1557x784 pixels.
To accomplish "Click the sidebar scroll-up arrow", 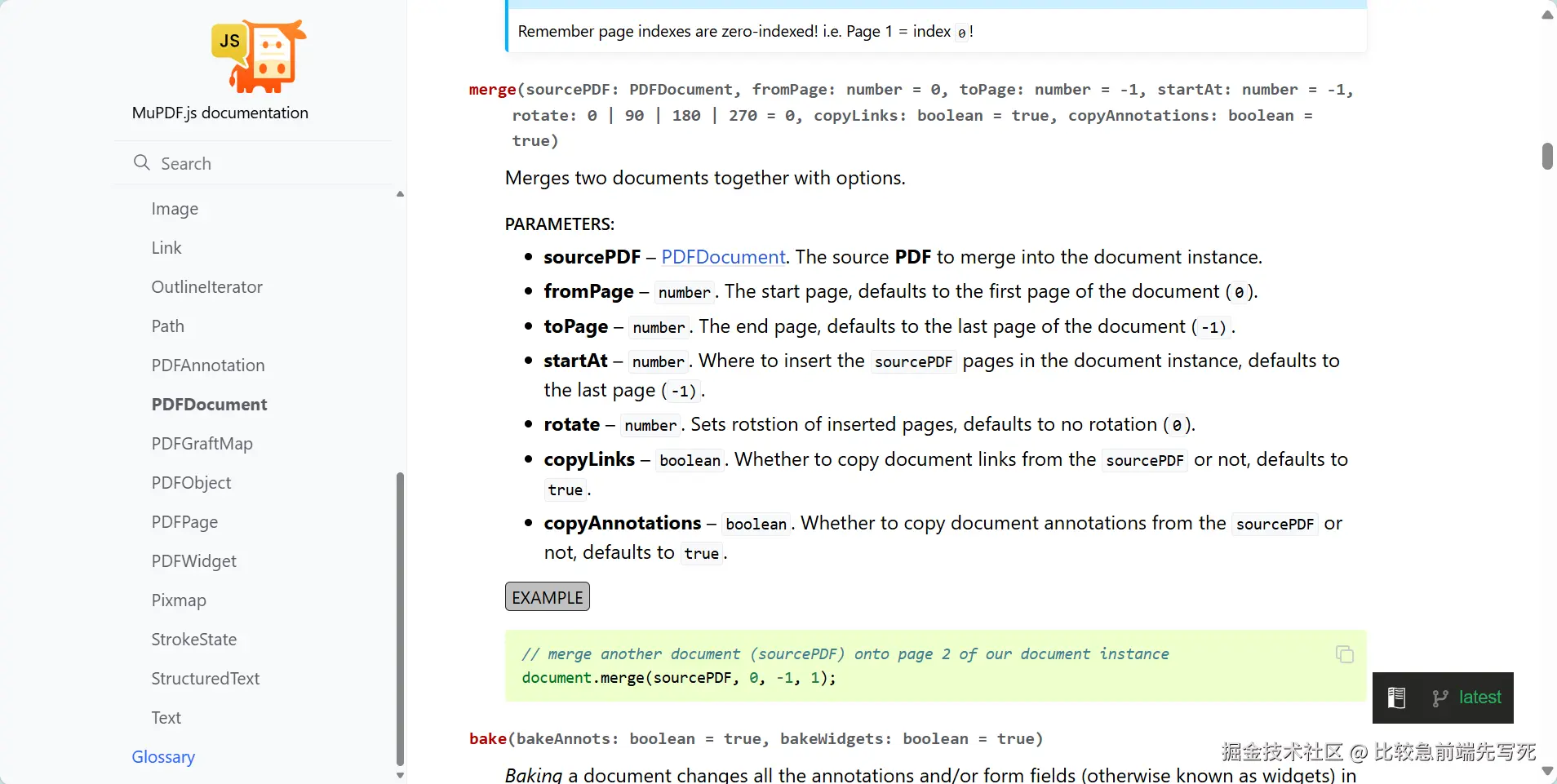I will pyautogui.click(x=400, y=194).
